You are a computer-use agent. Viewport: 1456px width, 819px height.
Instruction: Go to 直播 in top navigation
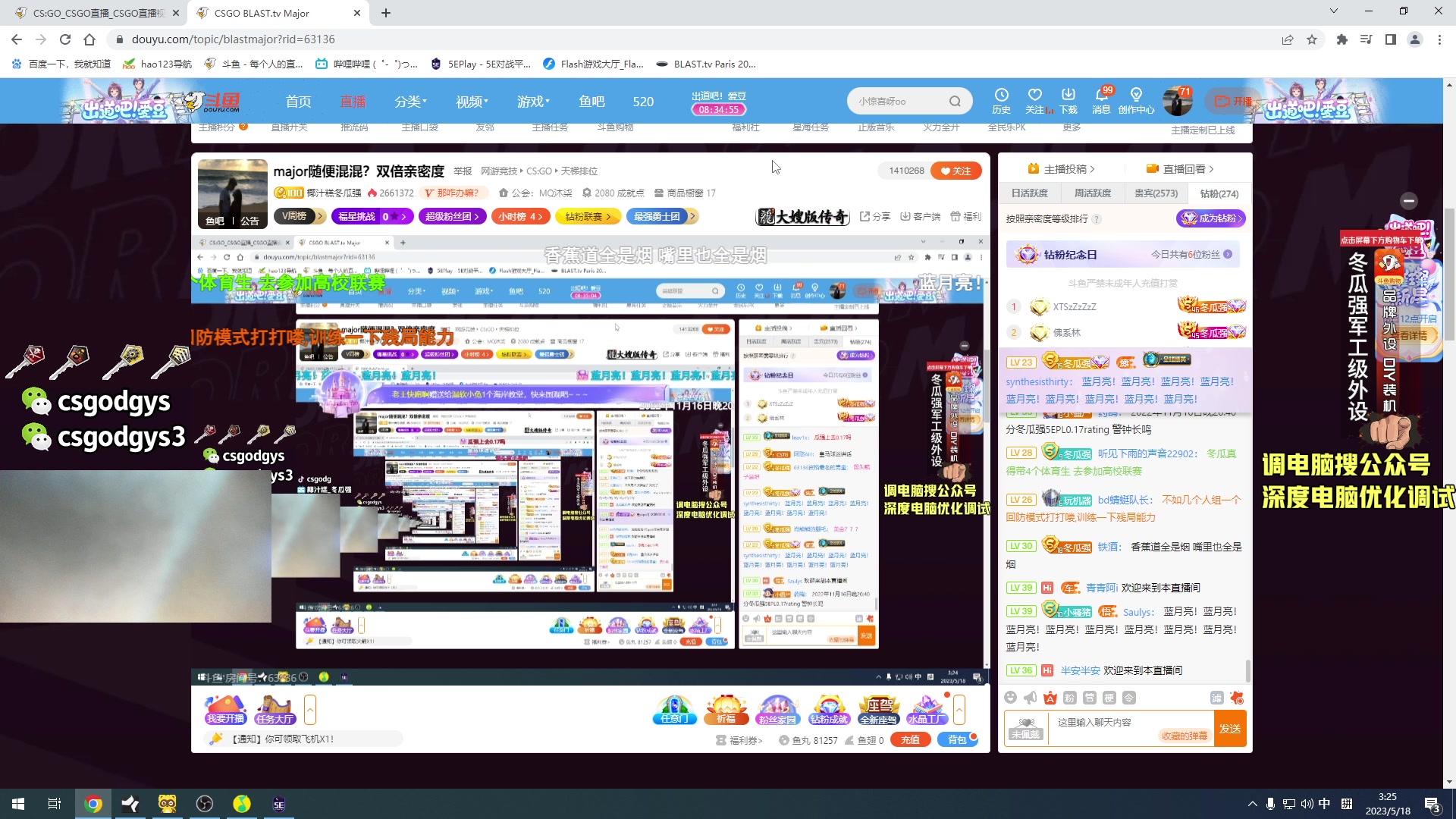[353, 102]
